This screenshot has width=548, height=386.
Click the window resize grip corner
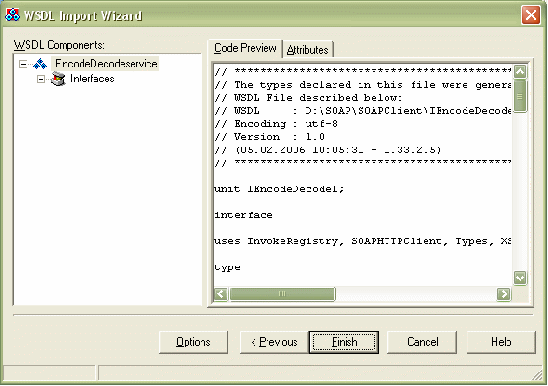tap(537, 376)
